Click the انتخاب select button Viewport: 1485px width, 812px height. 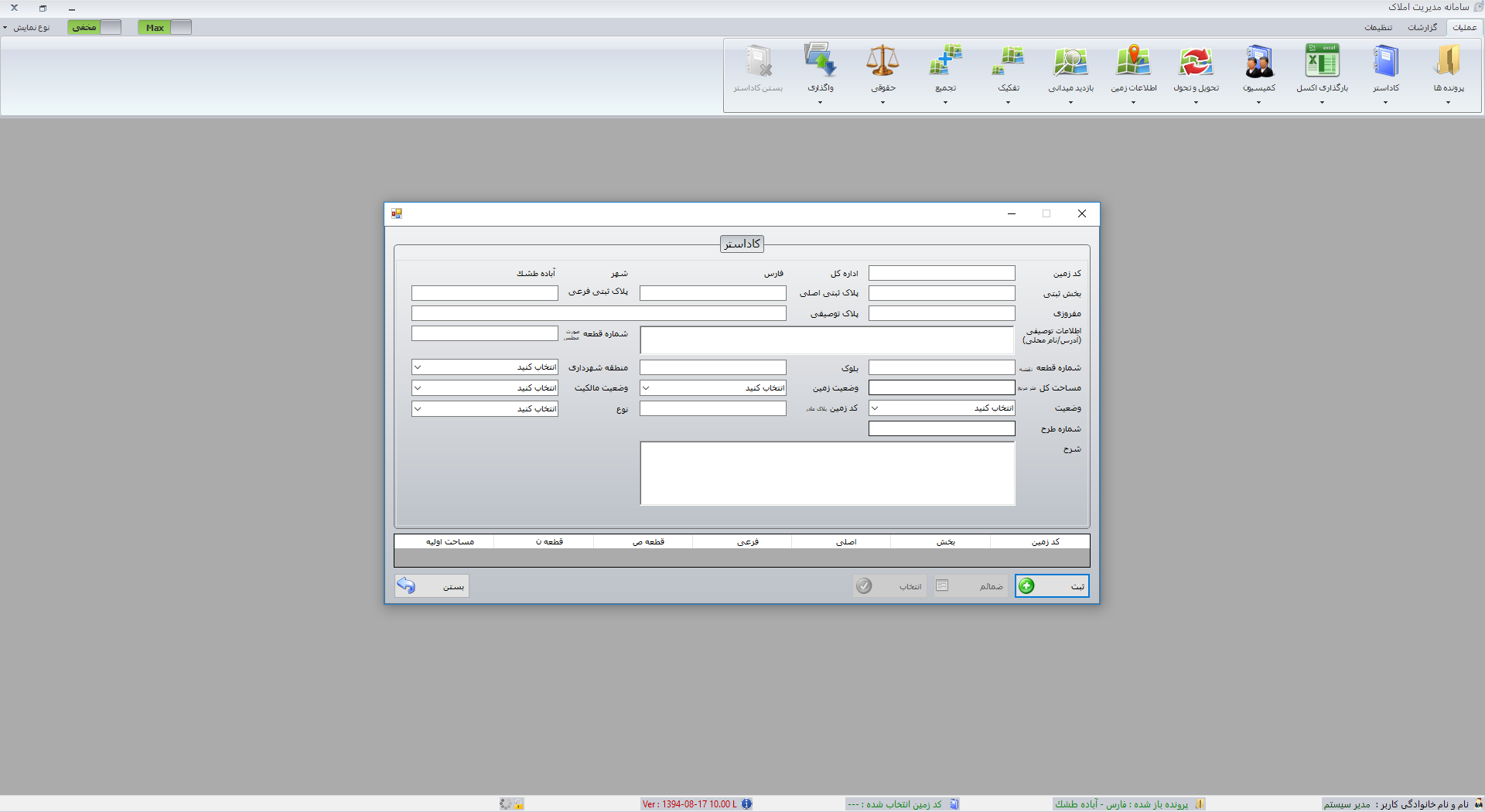889,586
